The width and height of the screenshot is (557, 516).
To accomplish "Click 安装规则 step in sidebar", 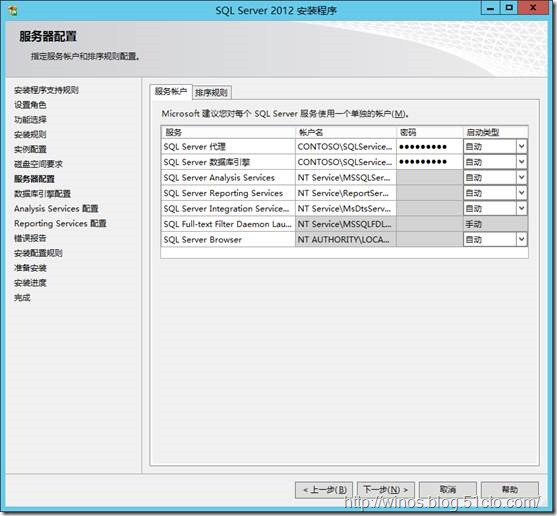I will point(30,134).
